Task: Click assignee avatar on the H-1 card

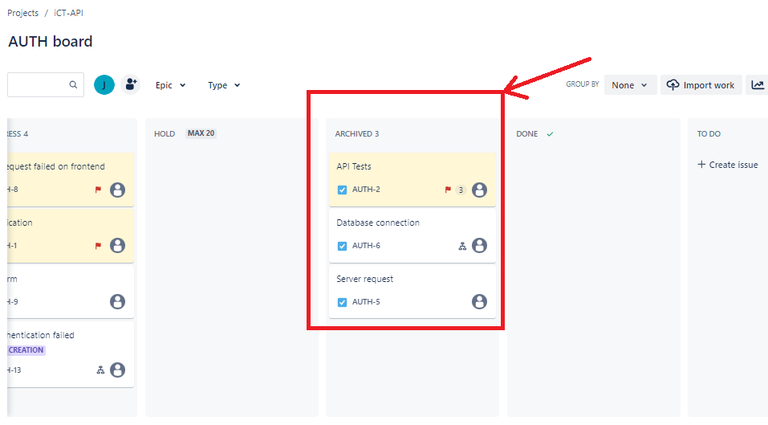Action: [118, 245]
